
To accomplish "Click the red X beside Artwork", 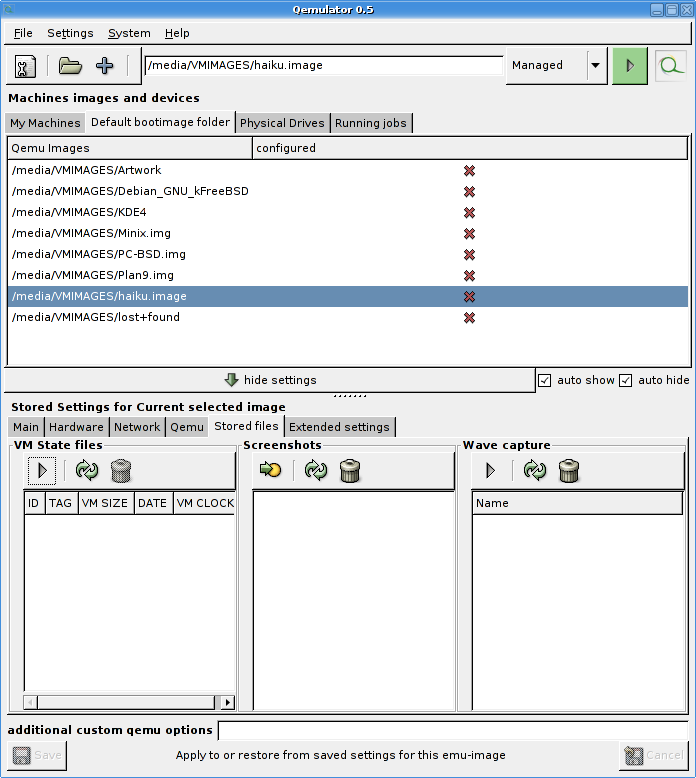I will point(469,171).
